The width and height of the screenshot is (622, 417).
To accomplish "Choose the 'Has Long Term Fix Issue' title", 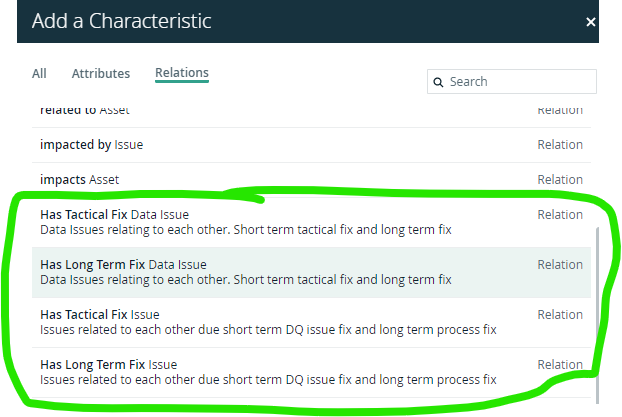I will pos(109,365).
